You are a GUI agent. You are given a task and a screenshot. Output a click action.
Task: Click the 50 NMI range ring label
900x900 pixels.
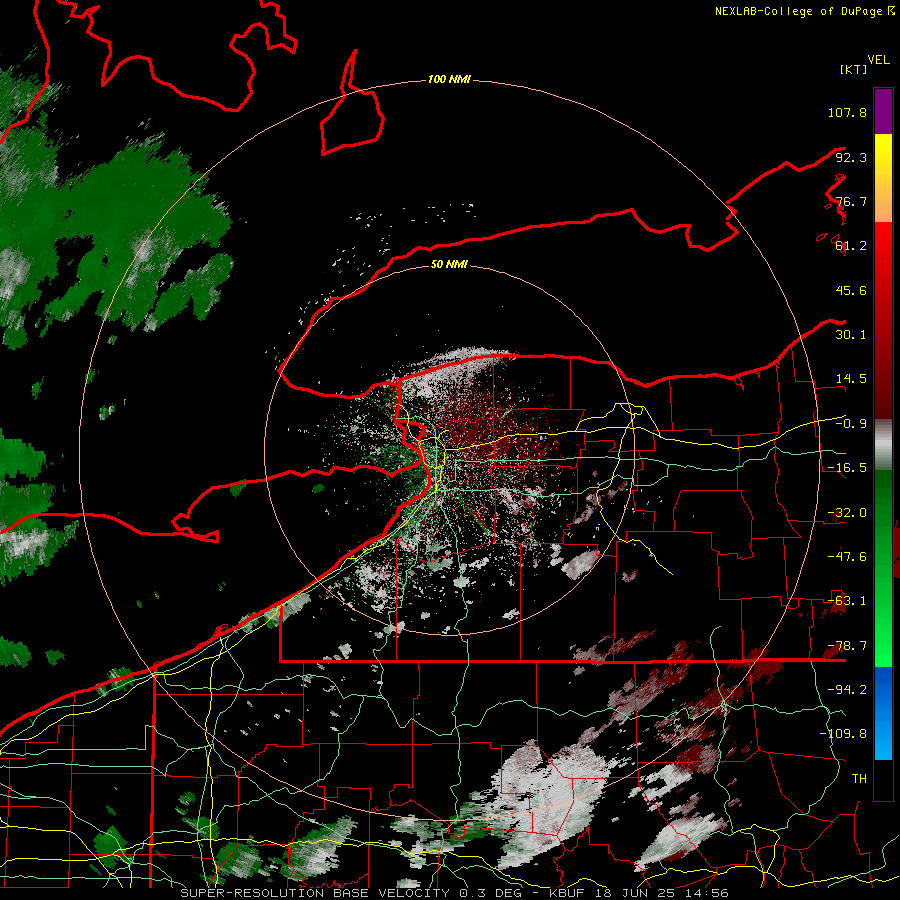(x=449, y=264)
